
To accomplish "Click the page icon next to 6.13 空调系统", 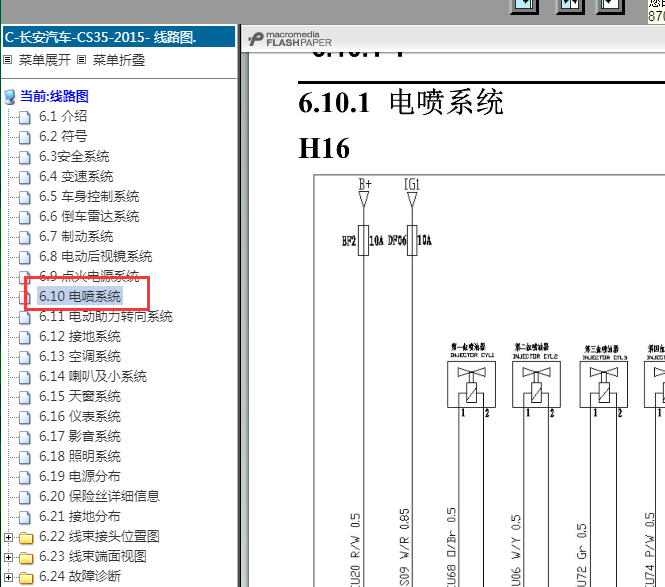I will coord(25,357).
